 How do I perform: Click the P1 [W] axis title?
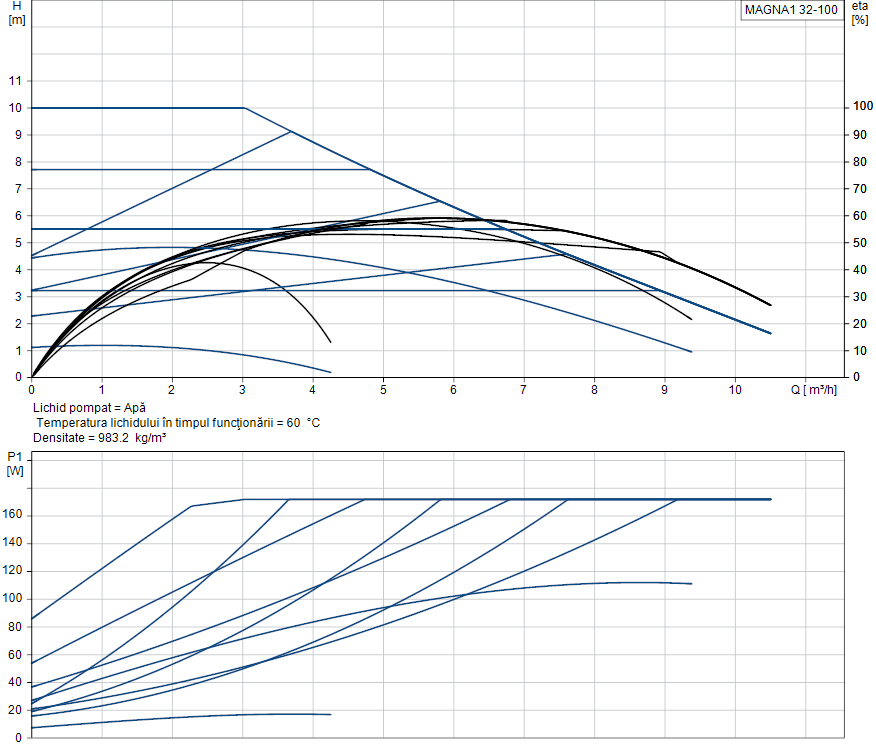[15, 464]
